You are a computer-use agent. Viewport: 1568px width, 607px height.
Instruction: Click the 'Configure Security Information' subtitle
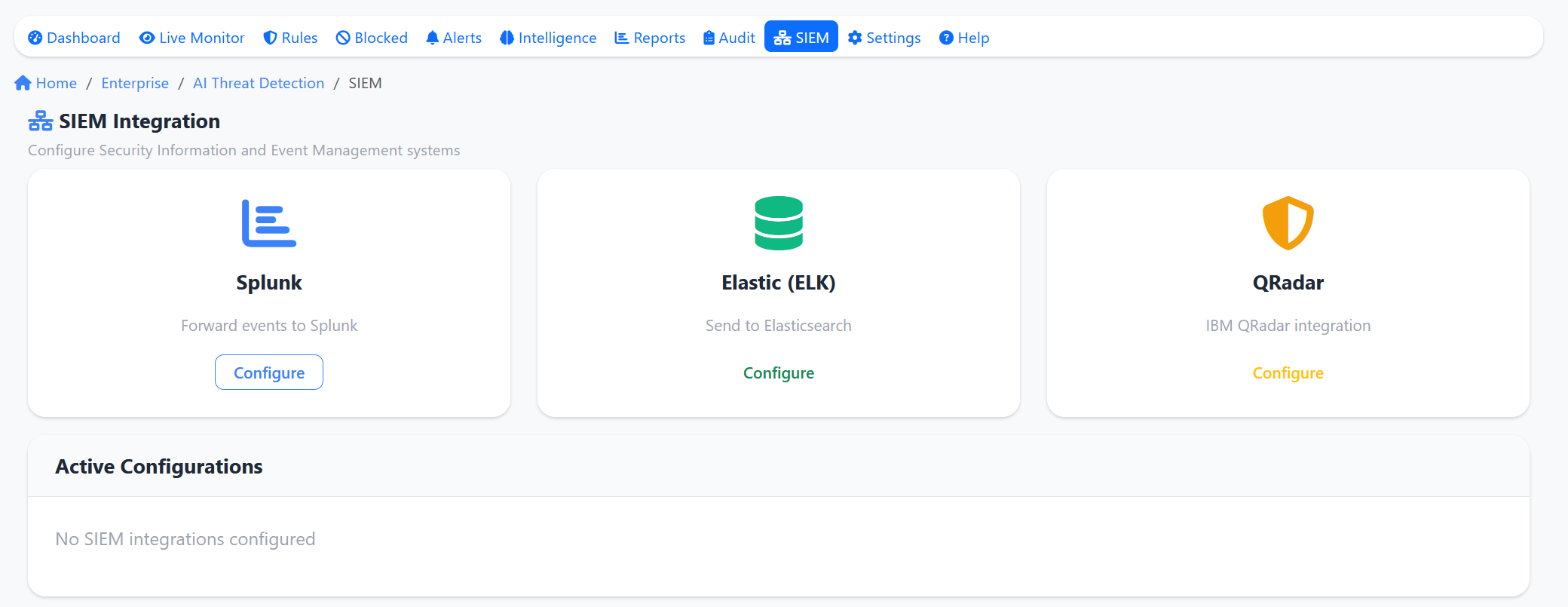point(244,150)
